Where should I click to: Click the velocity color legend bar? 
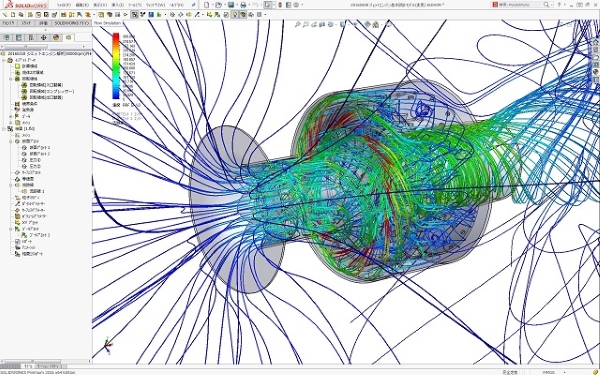pos(116,66)
